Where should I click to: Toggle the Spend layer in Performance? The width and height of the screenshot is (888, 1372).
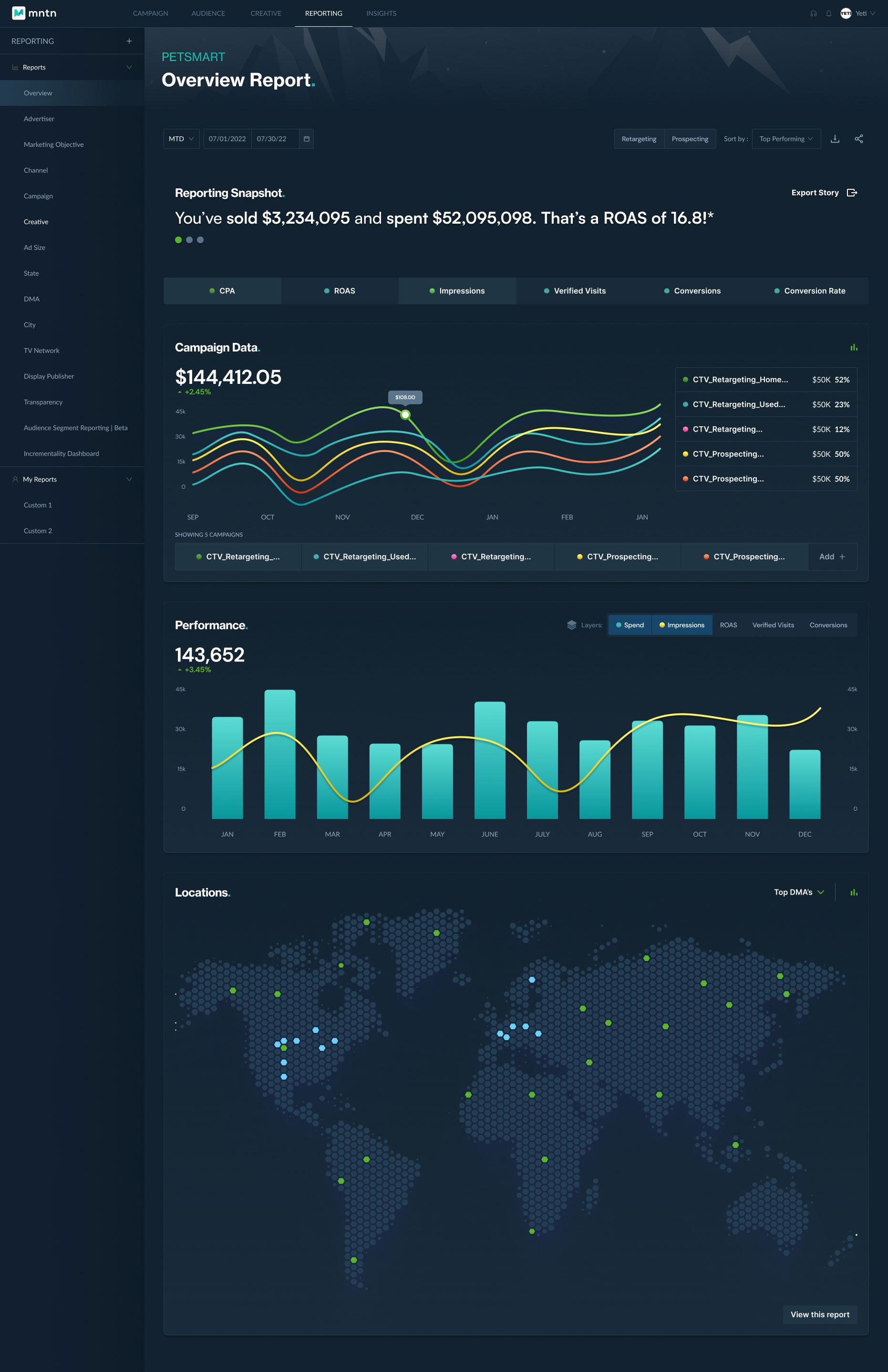click(x=630, y=625)
